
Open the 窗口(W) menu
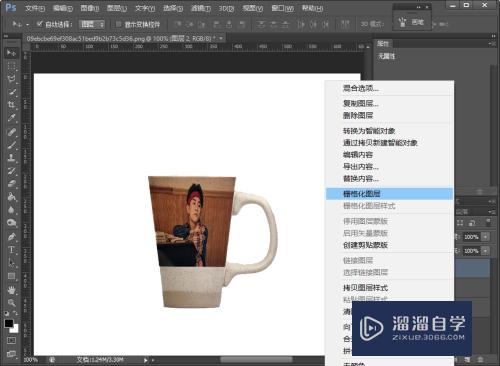point(282,8)
